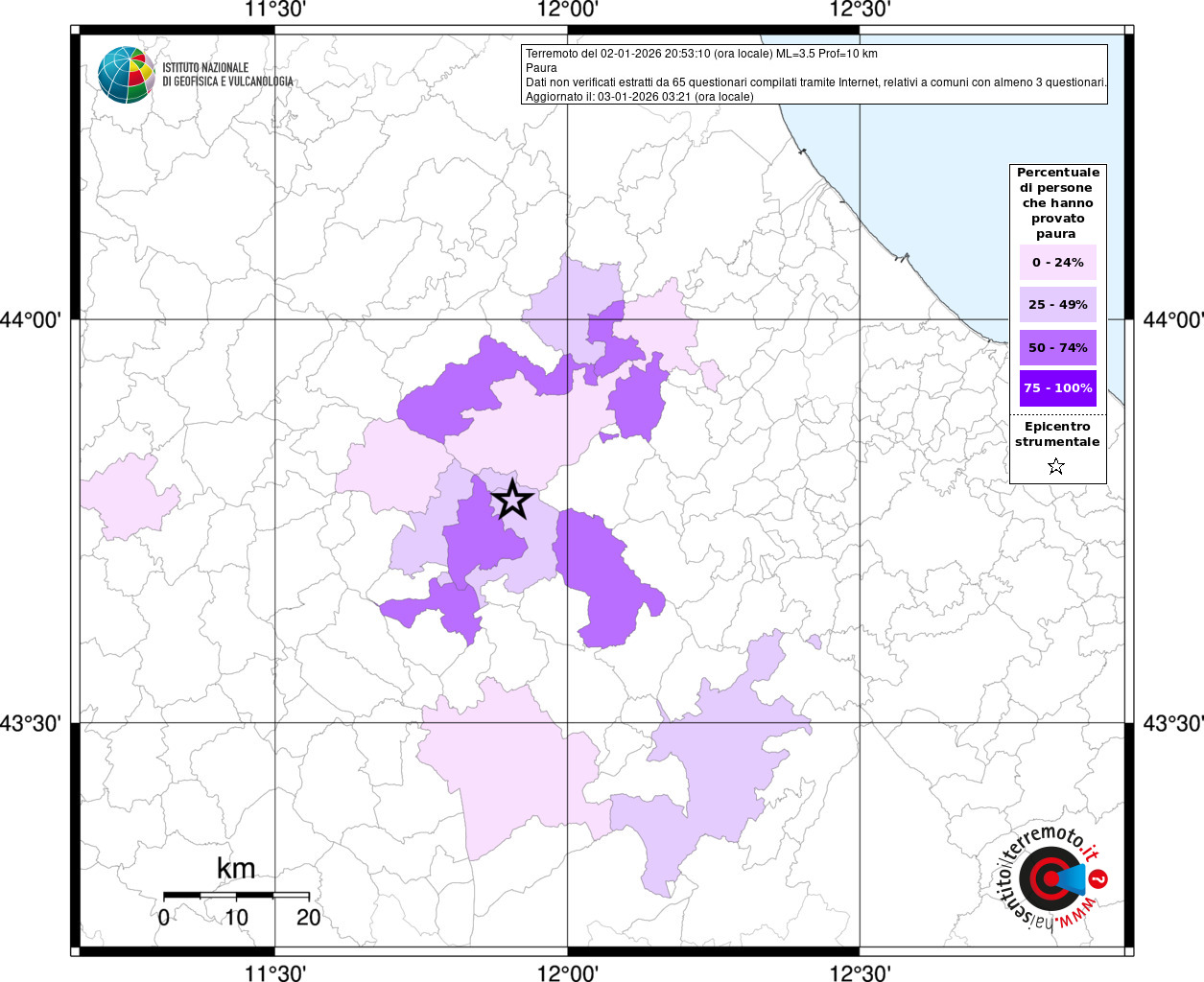Select the 25 - 49% legend swatch

[1057, 304]
